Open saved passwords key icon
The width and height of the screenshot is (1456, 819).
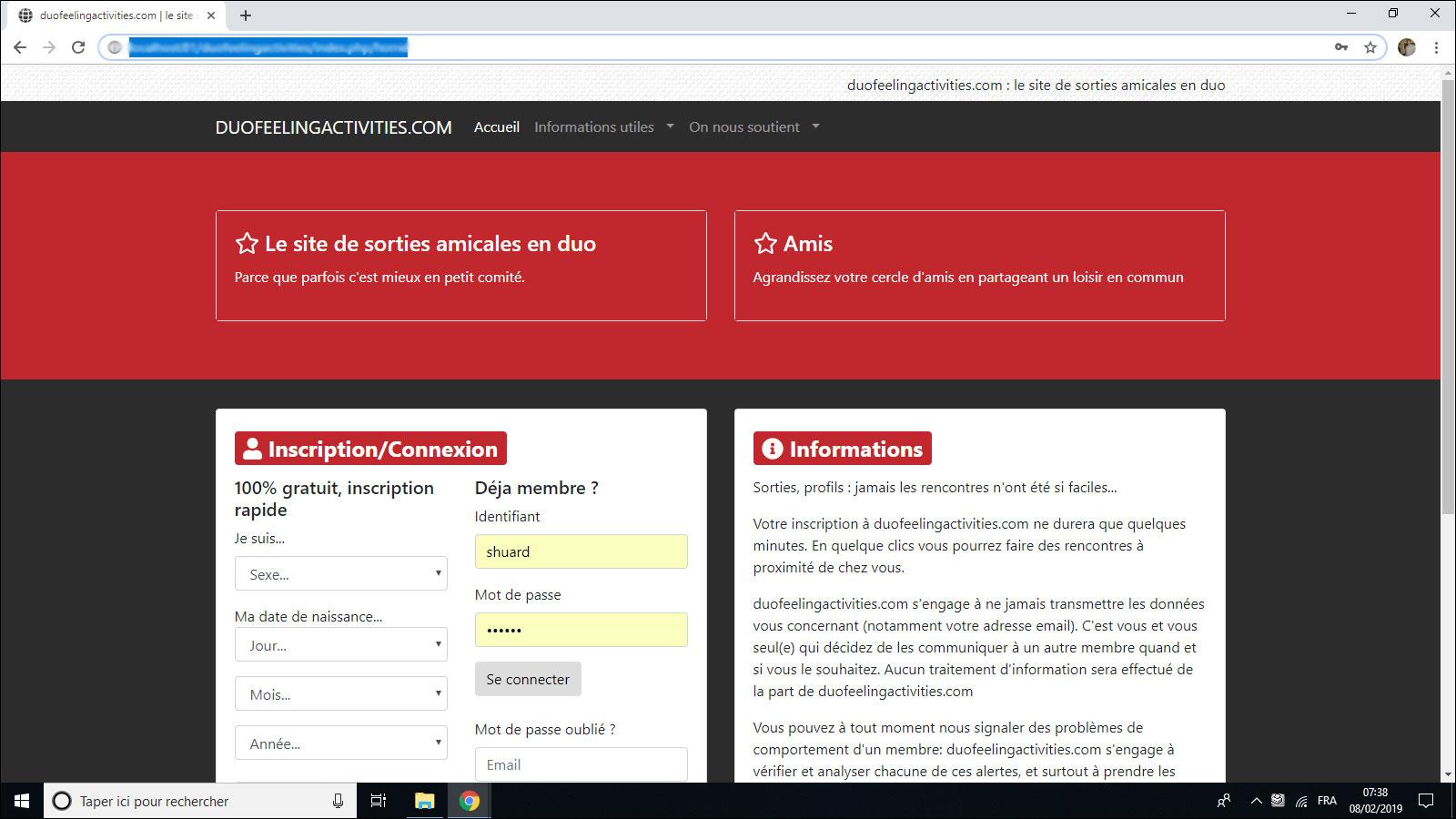click(x=1341, y=47)
